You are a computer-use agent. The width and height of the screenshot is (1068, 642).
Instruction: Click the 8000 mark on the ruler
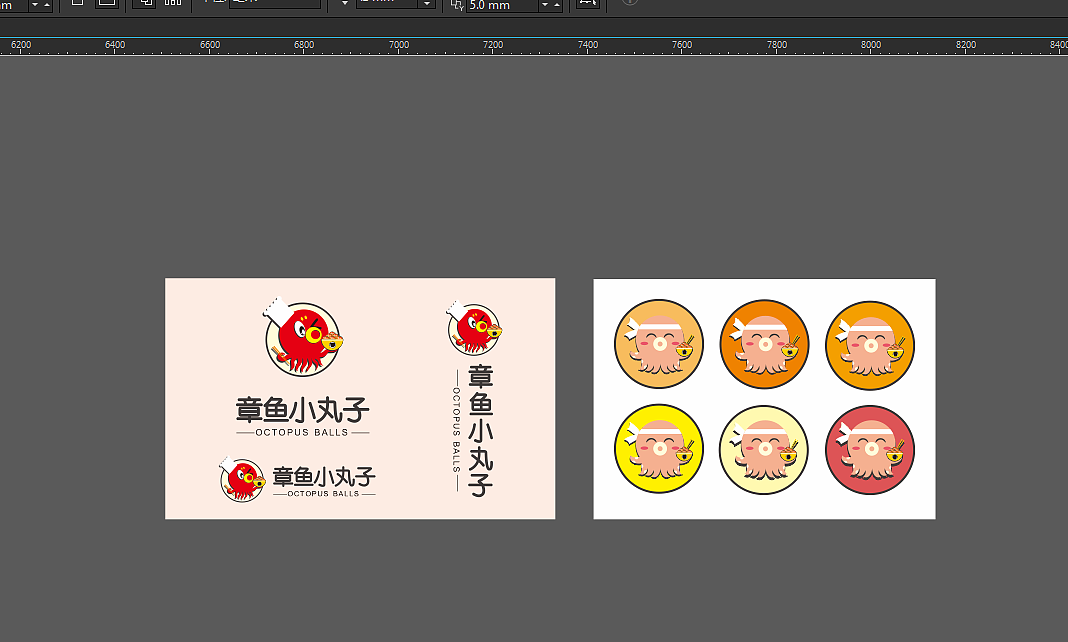pyautogui.click(x=871, y=45)
